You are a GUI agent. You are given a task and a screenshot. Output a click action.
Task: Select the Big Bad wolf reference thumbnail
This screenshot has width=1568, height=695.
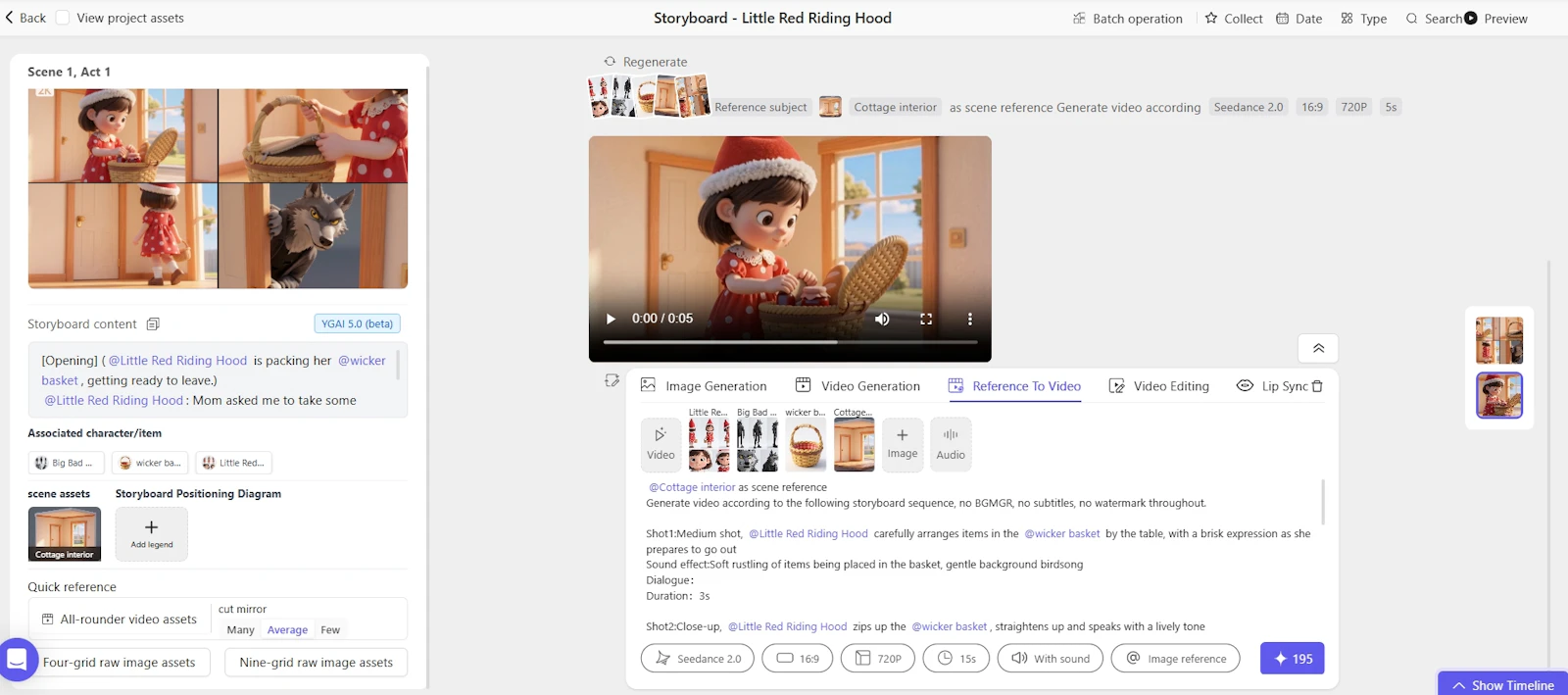coord(758,445)
